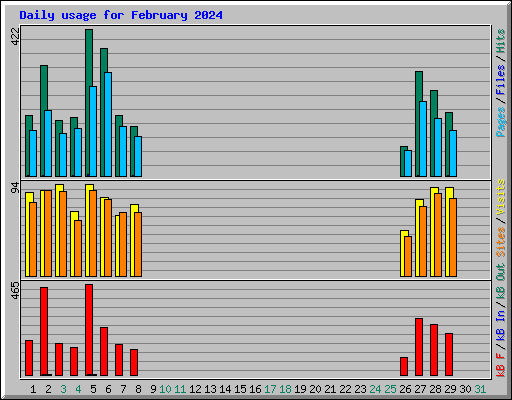Select the "Pages" legend label
Image resolution: width=512 pixels, height=400 pixels.
pos(500,122)
